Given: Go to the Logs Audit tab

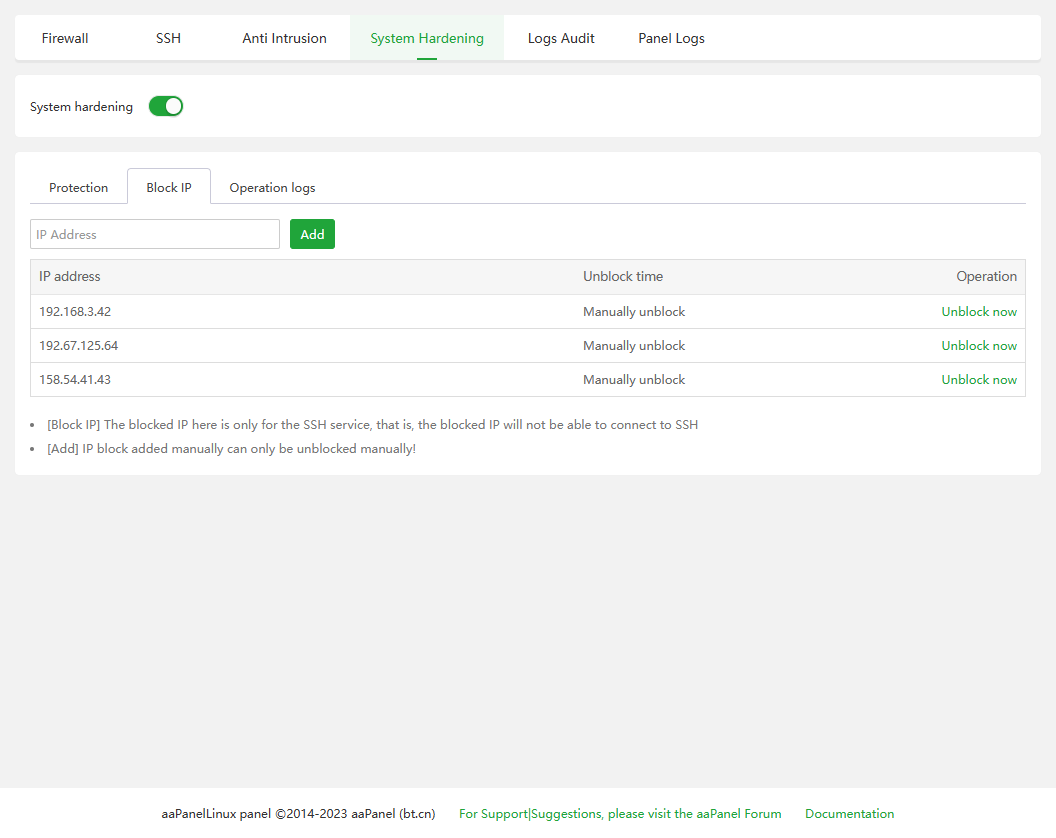Looking at the screenshot, I should pyautogui.click(x=561, y=38).
